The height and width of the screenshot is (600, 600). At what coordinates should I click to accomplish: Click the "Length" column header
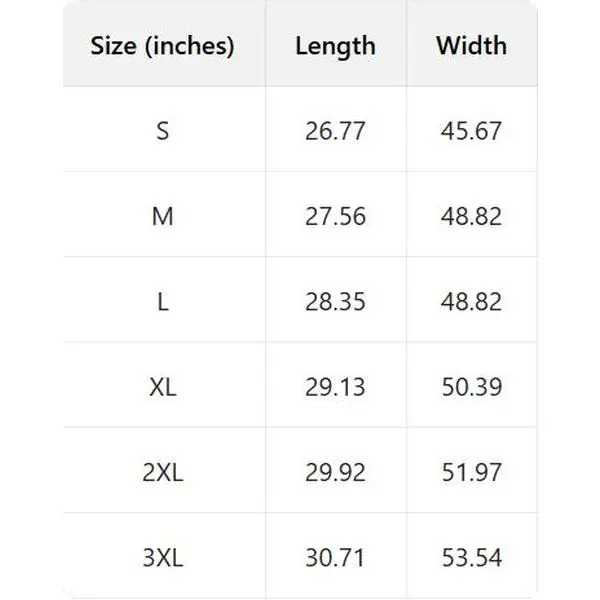click(335, 46)
